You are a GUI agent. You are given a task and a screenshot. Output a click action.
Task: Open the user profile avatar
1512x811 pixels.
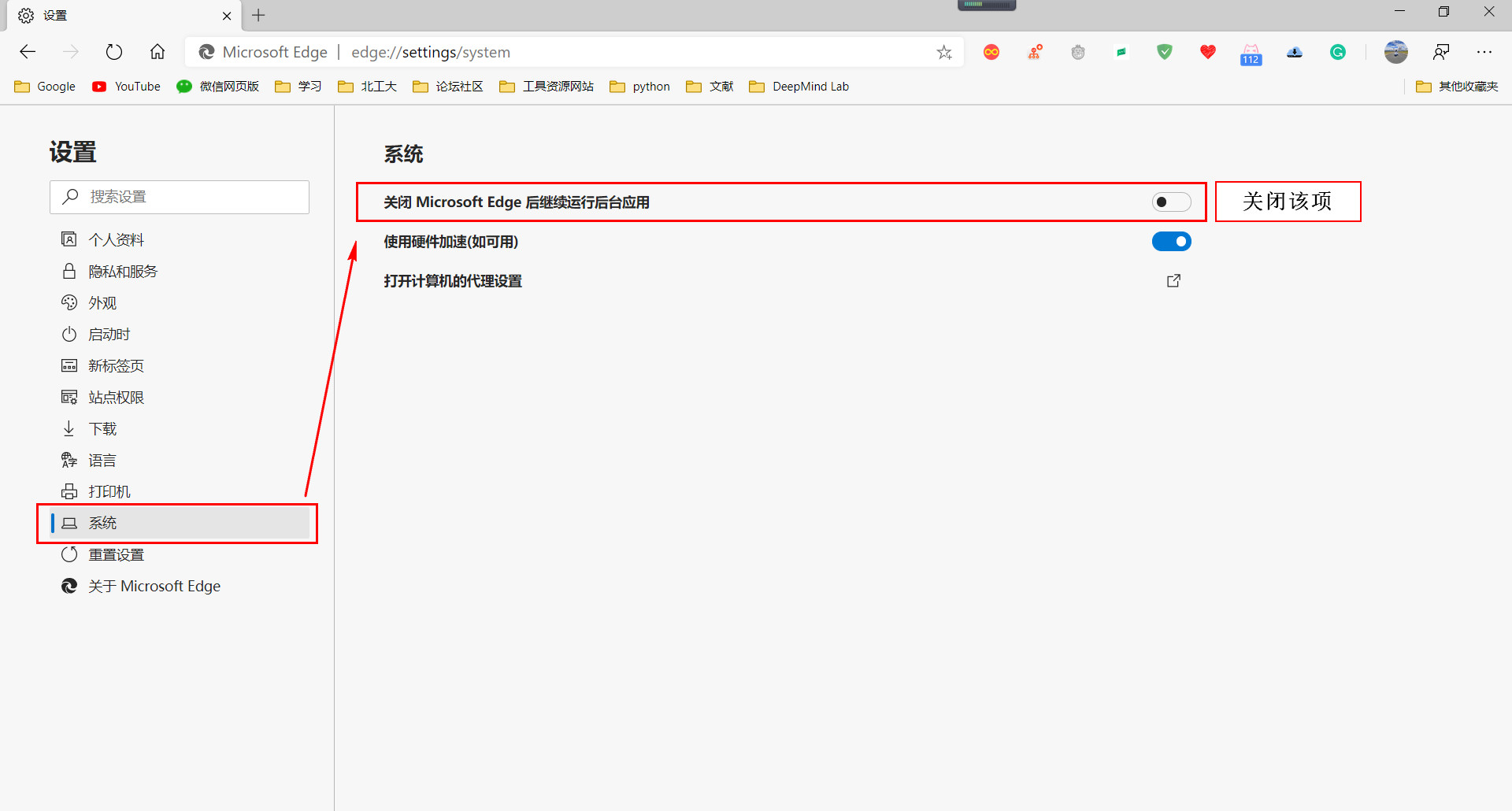[x=1396, y=52]
